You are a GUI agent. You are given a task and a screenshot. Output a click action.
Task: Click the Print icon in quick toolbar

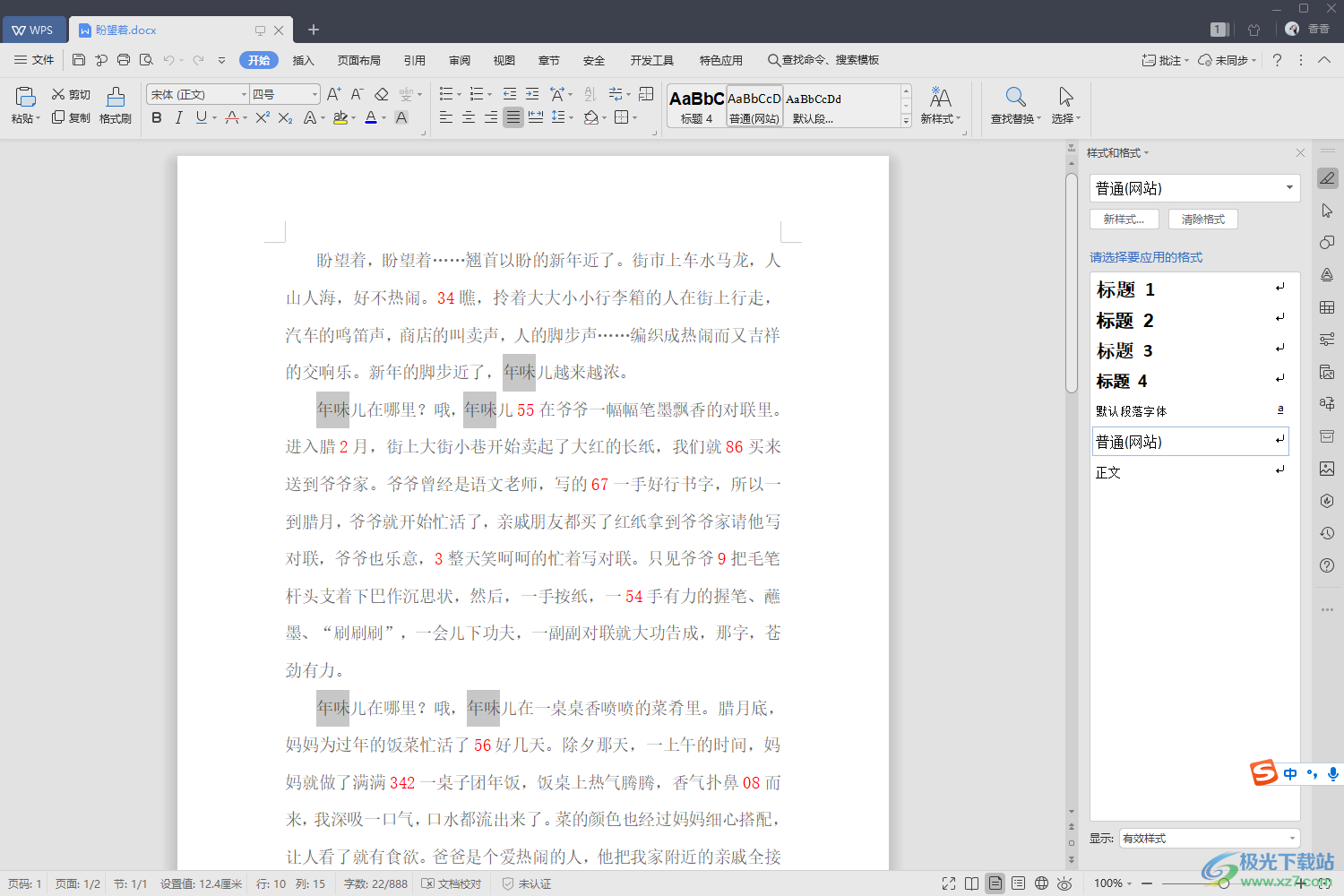click(x=124, y=60)
